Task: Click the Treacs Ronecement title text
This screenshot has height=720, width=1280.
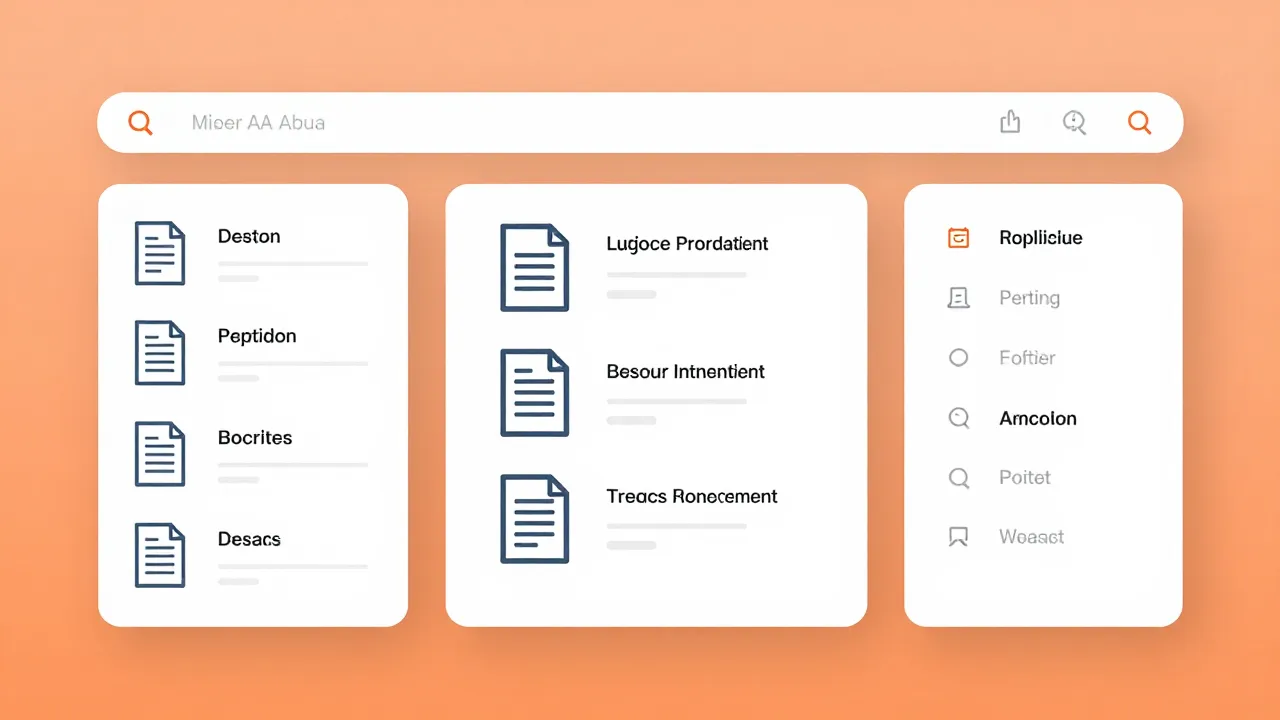Action: (691, 496)
